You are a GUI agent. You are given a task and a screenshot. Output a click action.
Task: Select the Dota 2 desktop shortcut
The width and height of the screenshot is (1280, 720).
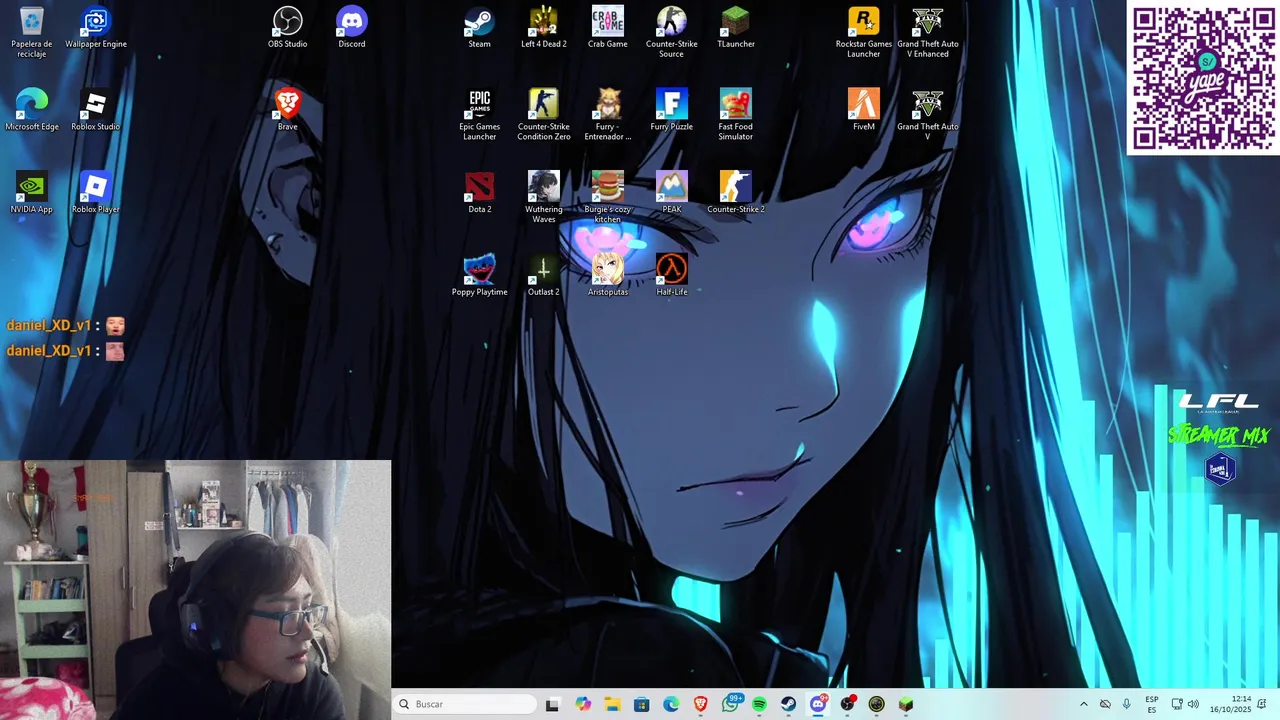pos(480,193)
